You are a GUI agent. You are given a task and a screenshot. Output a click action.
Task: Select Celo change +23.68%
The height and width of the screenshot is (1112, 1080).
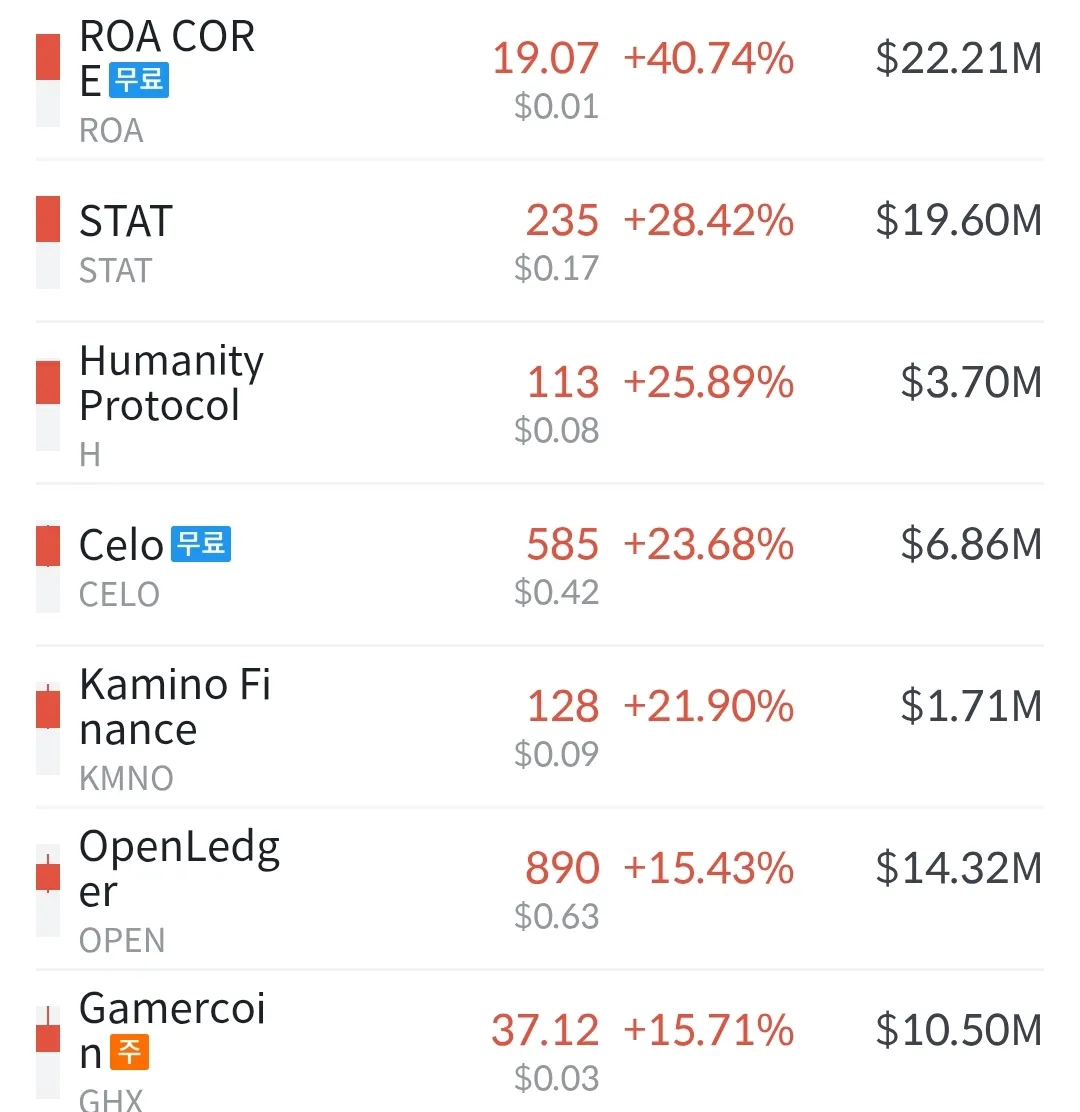click(x=708, y=545)
